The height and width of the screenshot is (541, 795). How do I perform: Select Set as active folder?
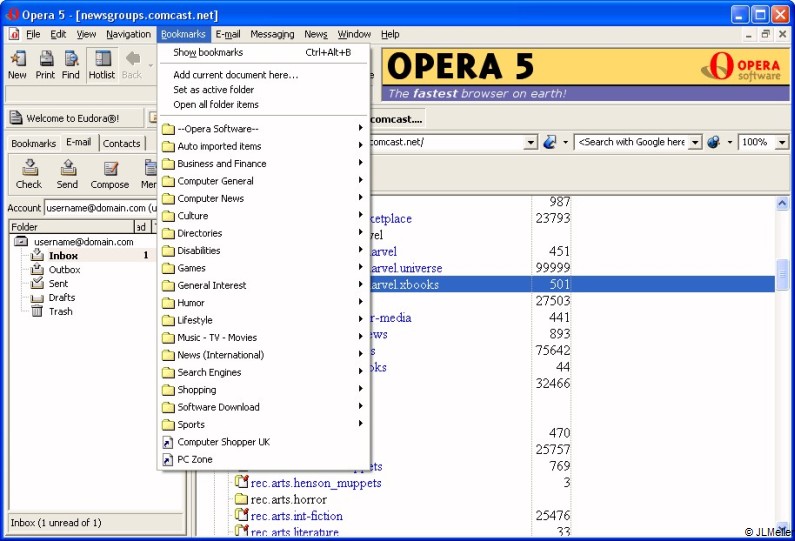pos(264,89)
